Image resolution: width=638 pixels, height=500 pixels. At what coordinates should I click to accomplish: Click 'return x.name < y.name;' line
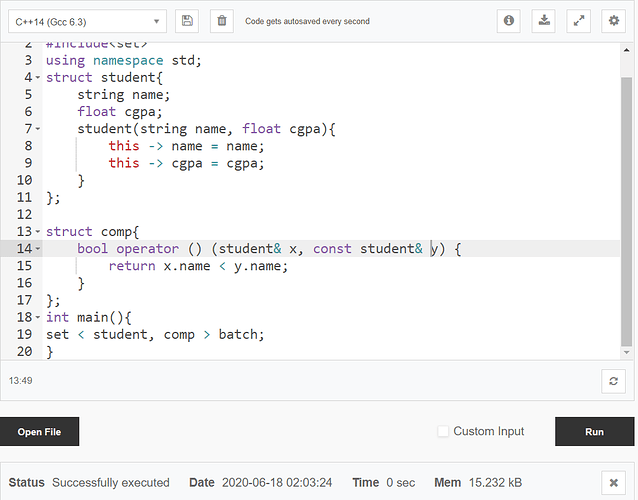tap(198, 266)
